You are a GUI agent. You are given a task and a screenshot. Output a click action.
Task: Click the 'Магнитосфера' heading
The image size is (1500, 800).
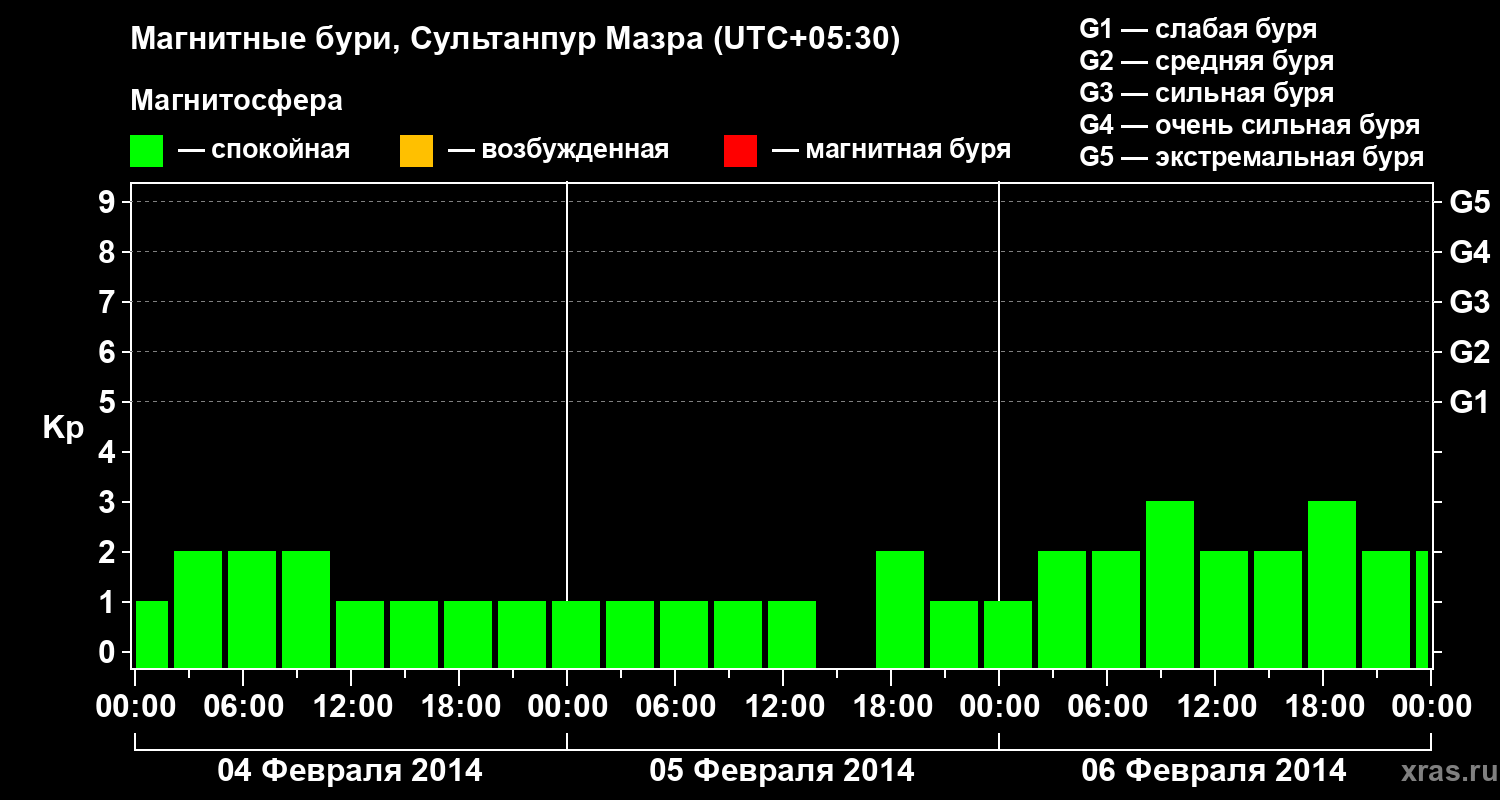[x=236, y=101]
